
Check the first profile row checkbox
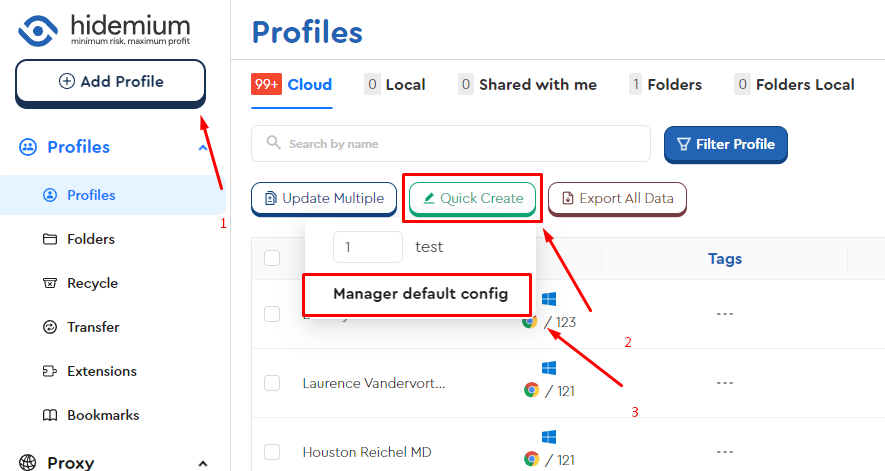[x=272, y=314]
